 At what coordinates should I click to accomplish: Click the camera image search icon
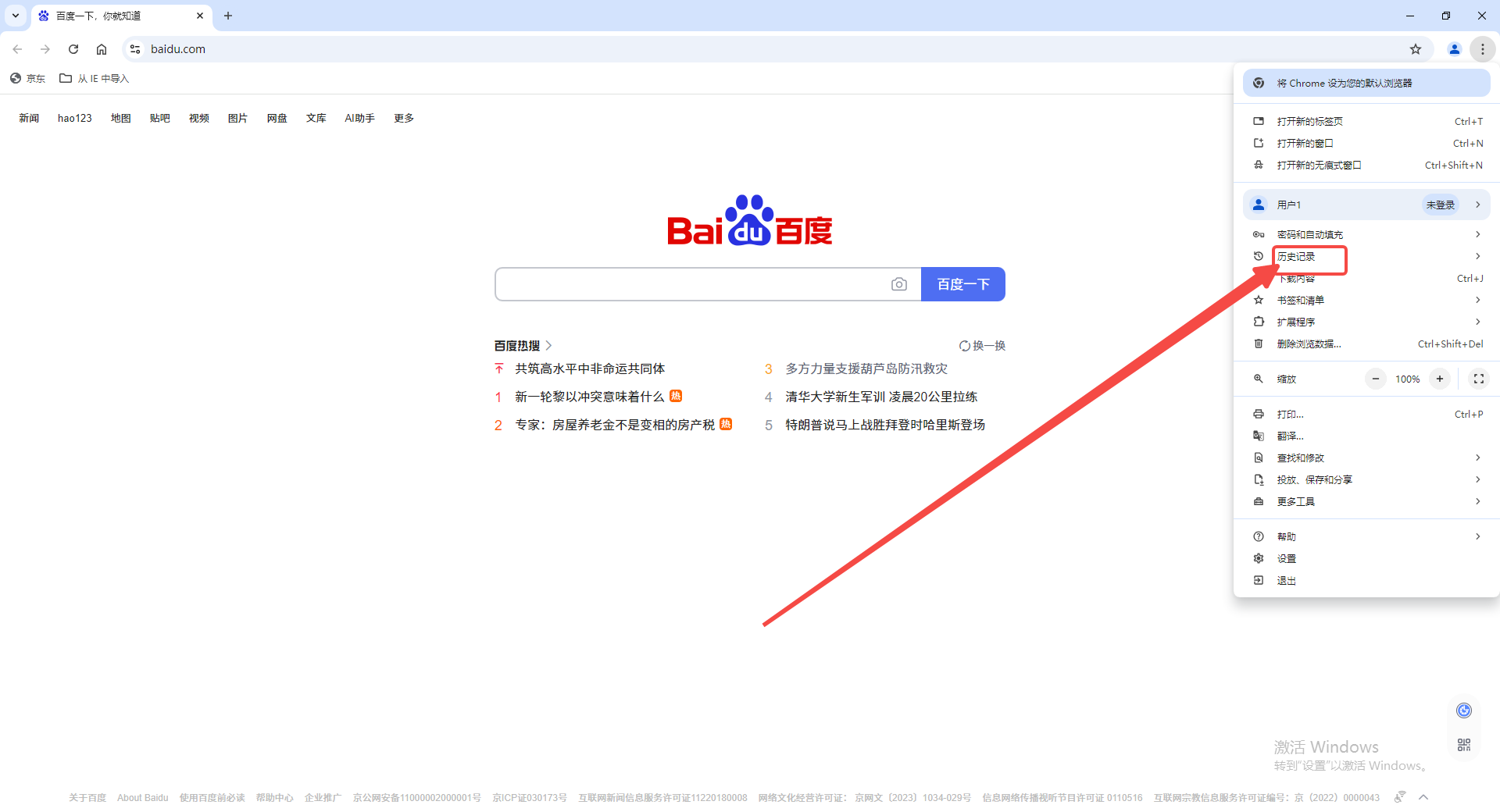[899, 284]
